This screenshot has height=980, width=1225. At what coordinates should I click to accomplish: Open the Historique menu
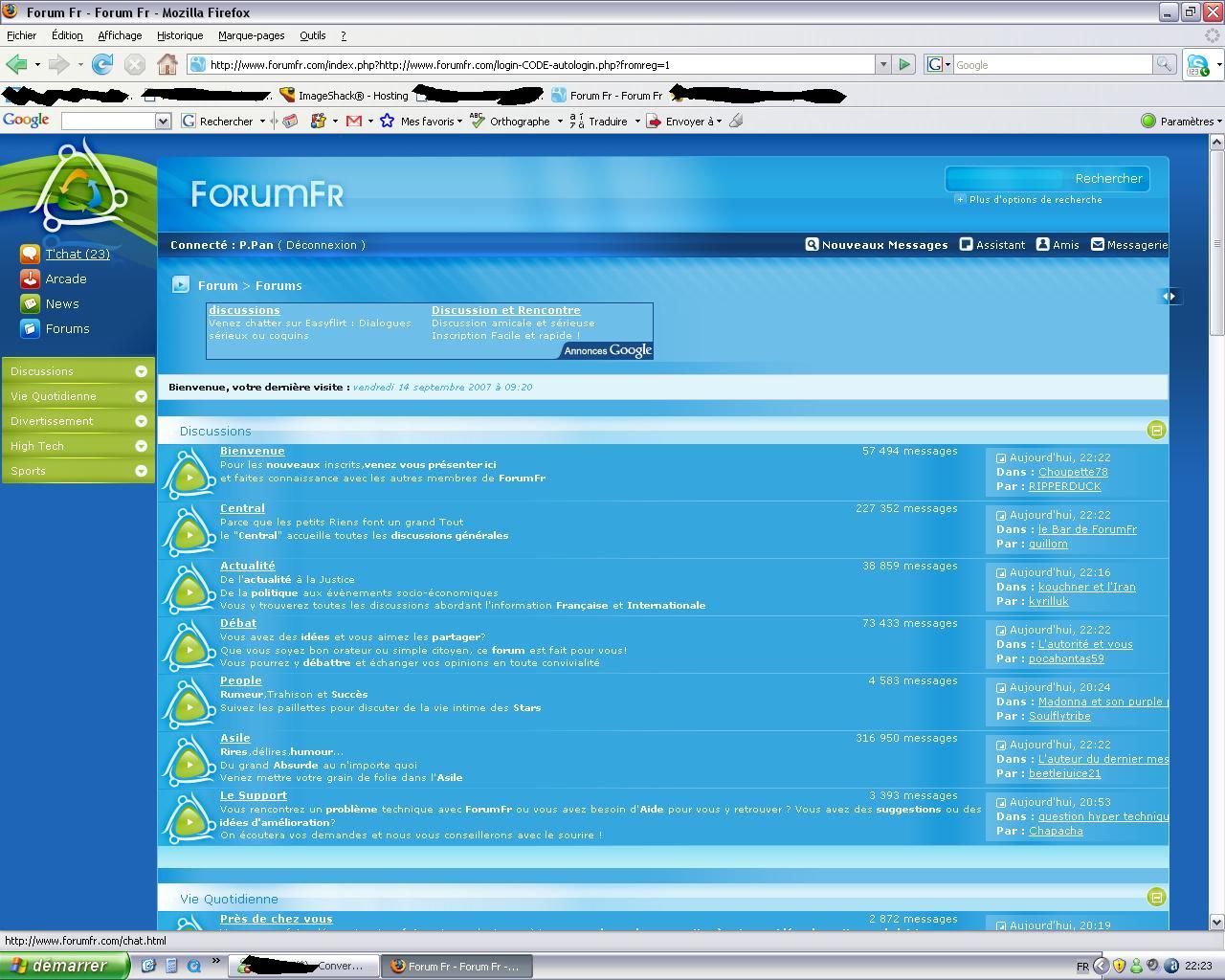(180, 35)
